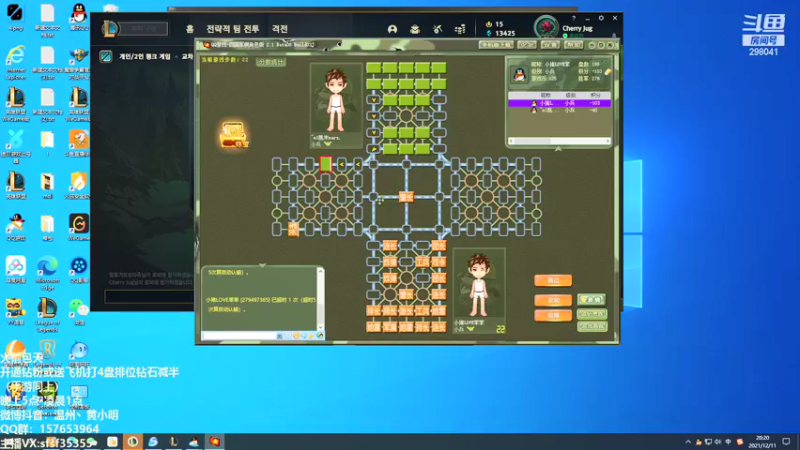Click your own player avatar showing 22

[479, 285]
